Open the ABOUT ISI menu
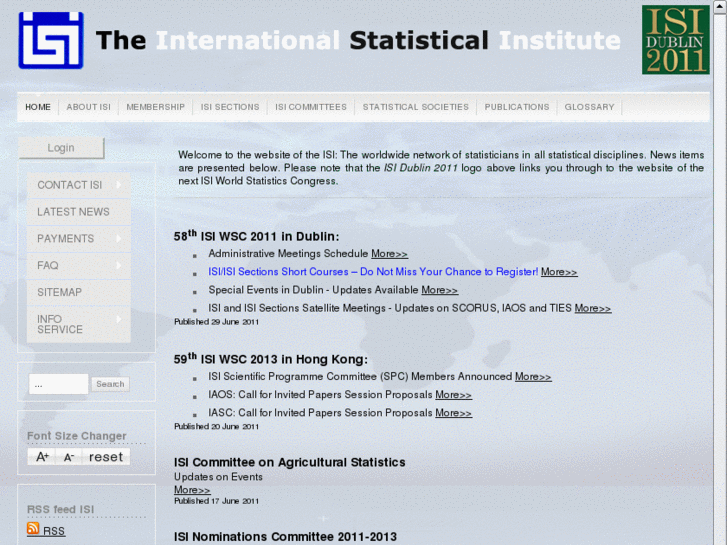 (89, 107)
